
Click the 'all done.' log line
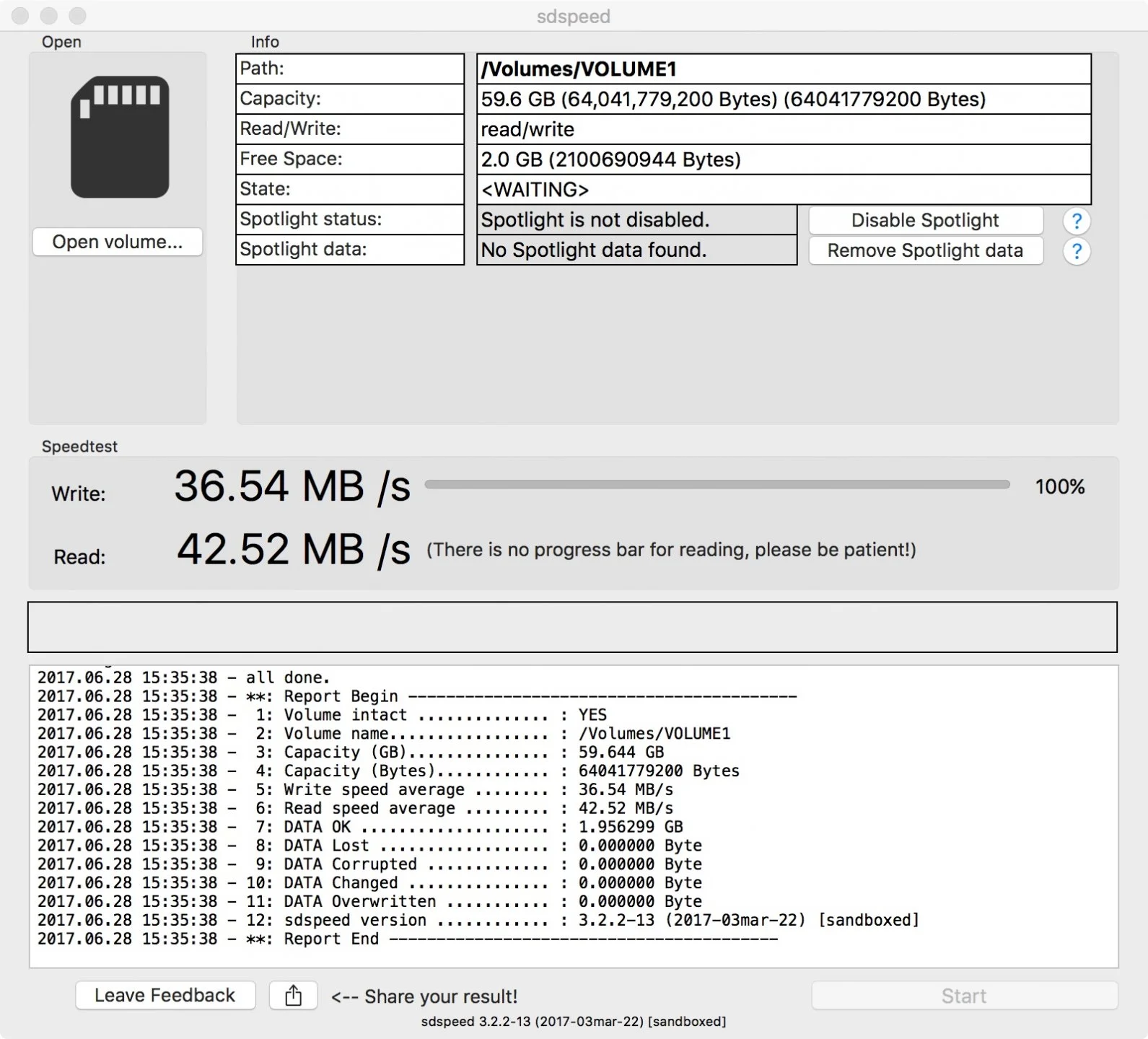(x=184, y=678)
